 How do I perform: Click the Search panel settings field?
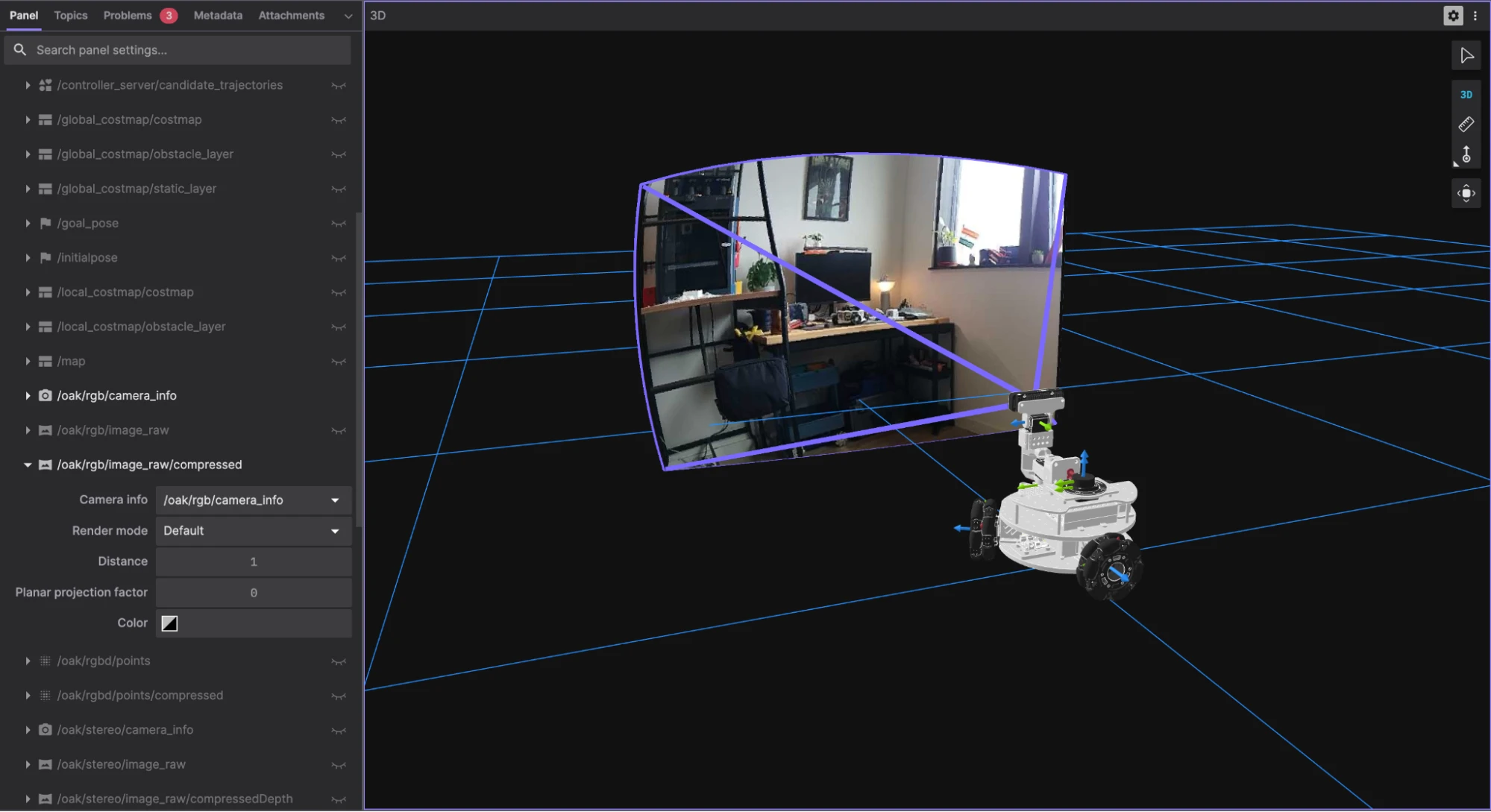click(178, 50)
